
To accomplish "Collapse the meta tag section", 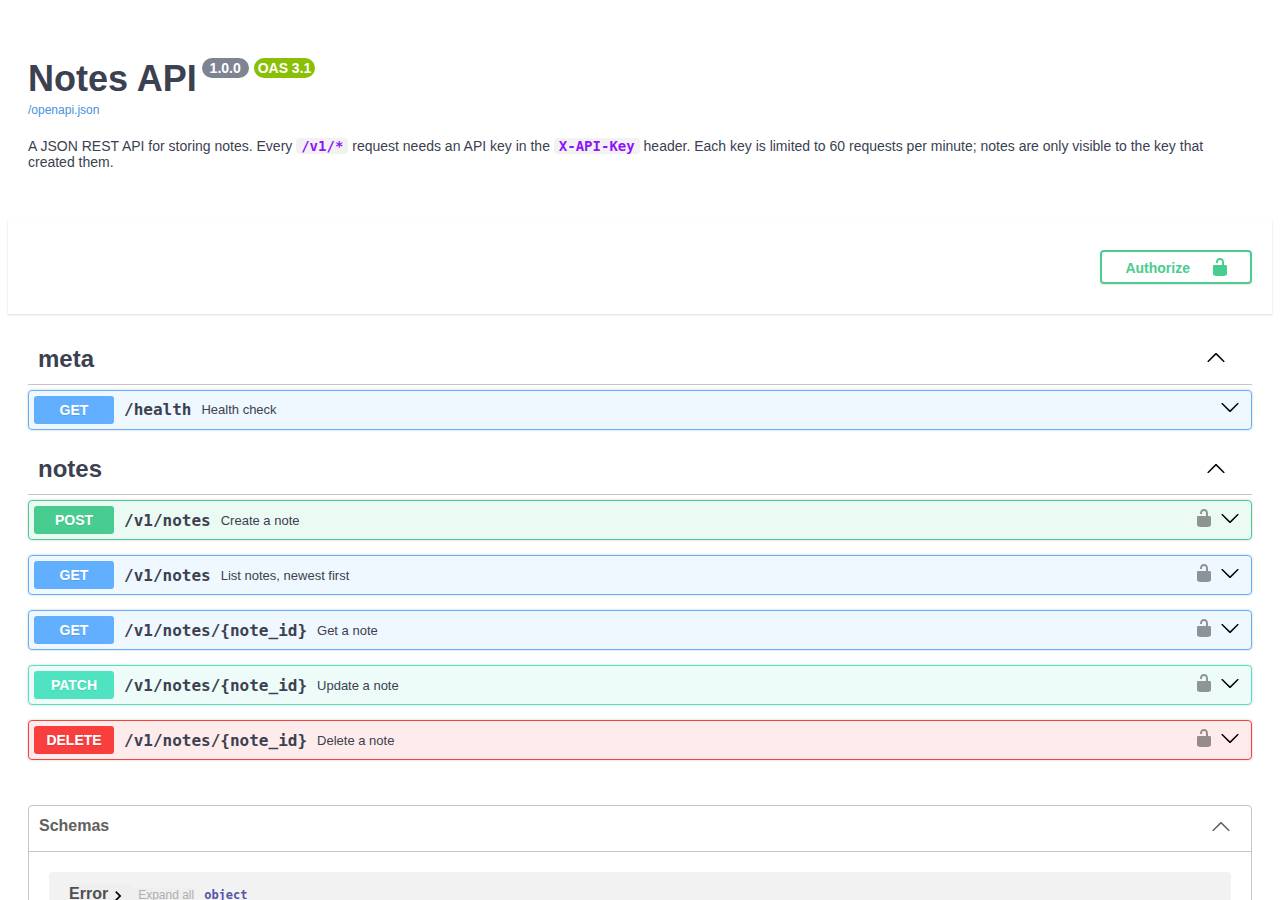I will 1216,358.
